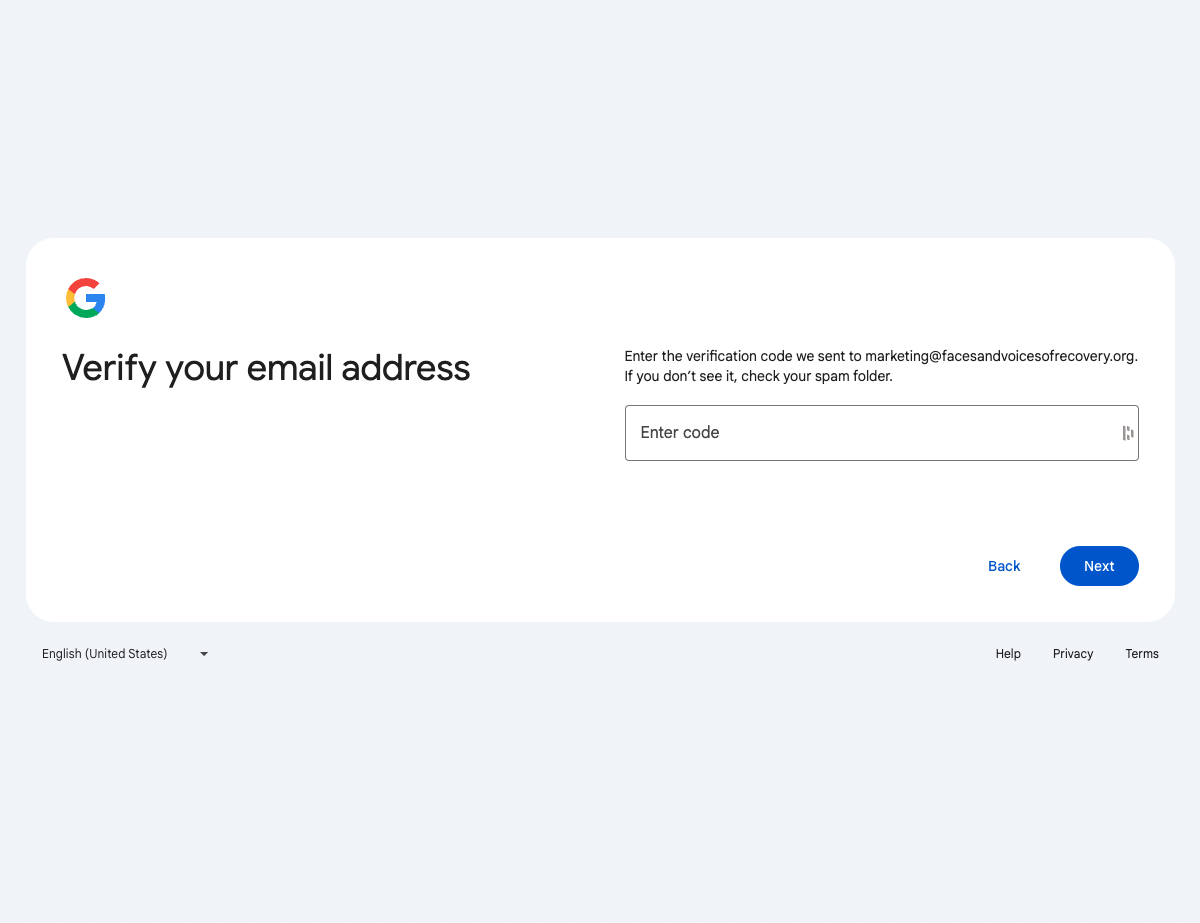Open the Terms link
The width and height of the screenshot is (1200, 923).
coord(1141,654)
